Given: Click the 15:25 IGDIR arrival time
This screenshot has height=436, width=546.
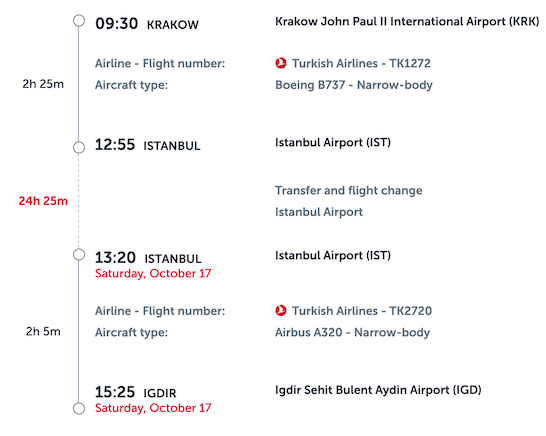Looking at the screenshot, I should point(136,392).
